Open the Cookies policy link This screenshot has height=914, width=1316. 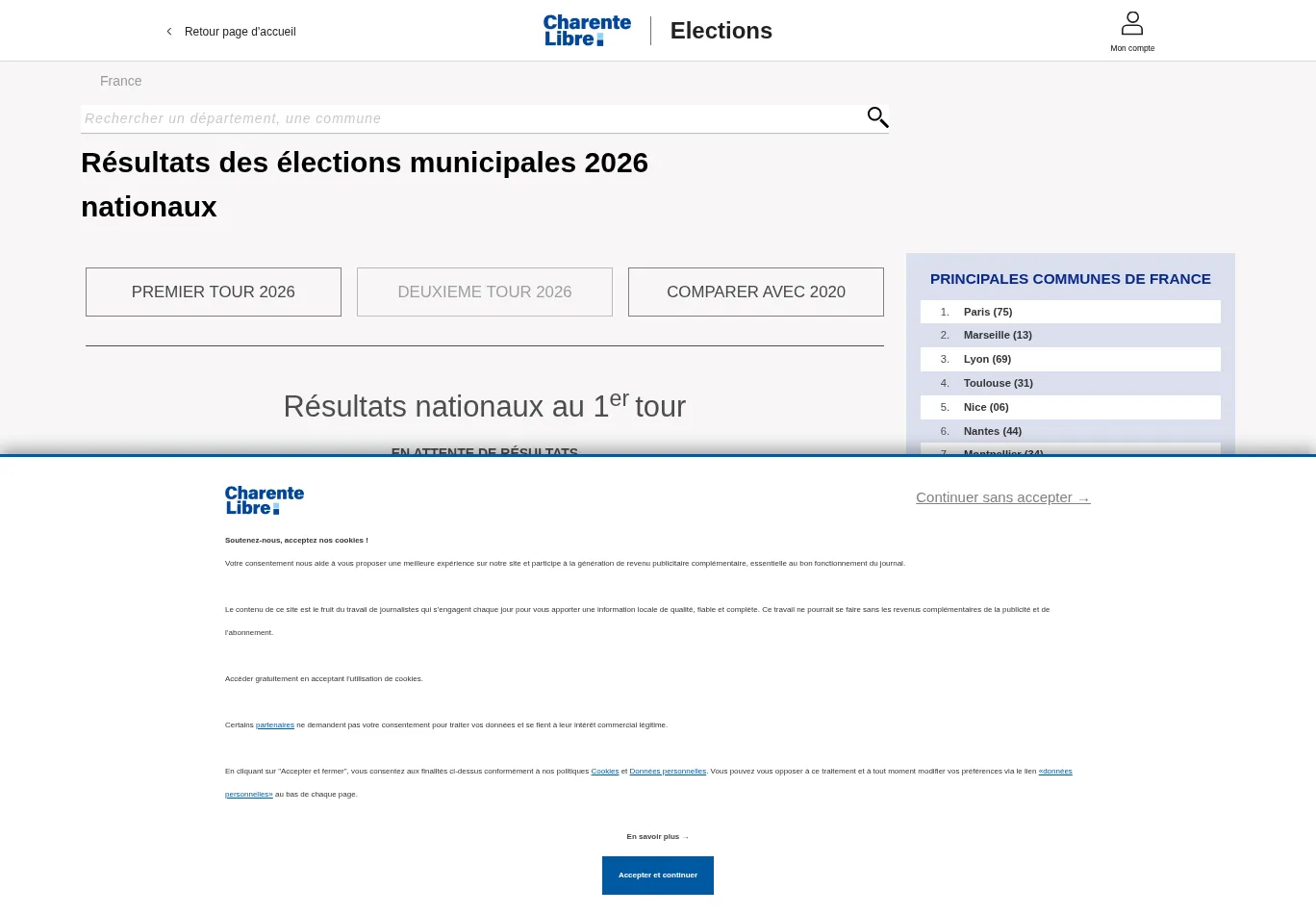click(x=605, y=772)
